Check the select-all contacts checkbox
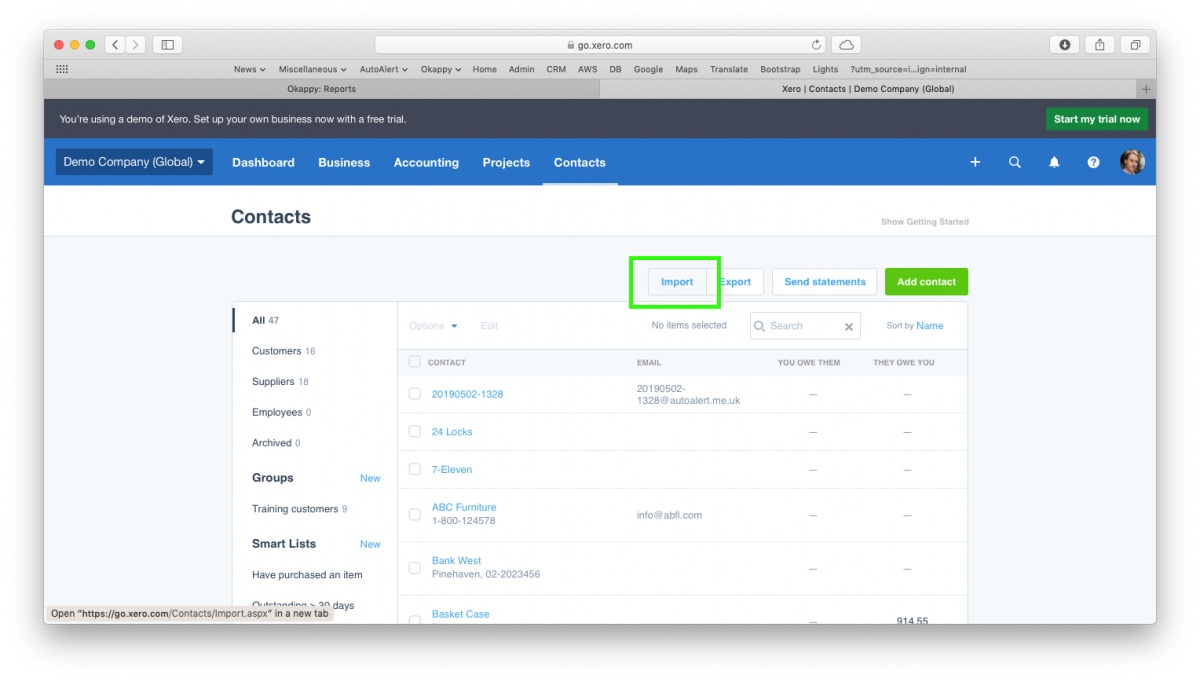This screenshot has height=682, width=1200. click(414, 362)
